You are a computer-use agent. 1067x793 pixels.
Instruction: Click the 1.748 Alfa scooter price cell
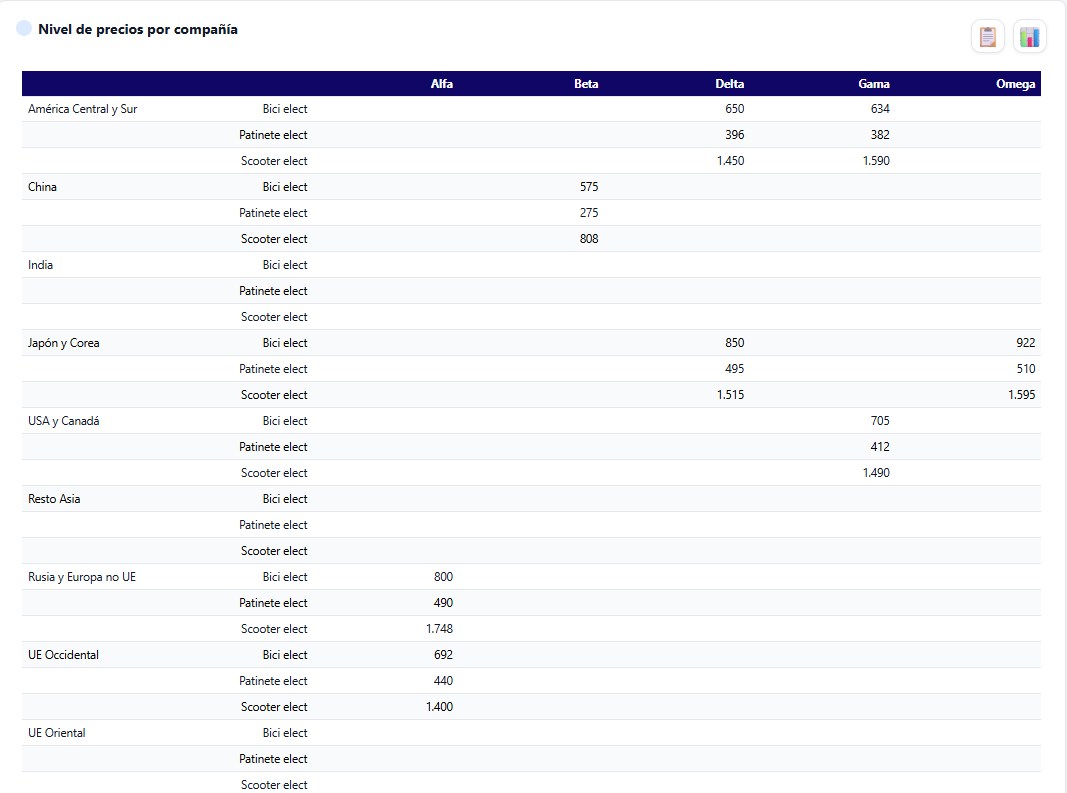440,629
